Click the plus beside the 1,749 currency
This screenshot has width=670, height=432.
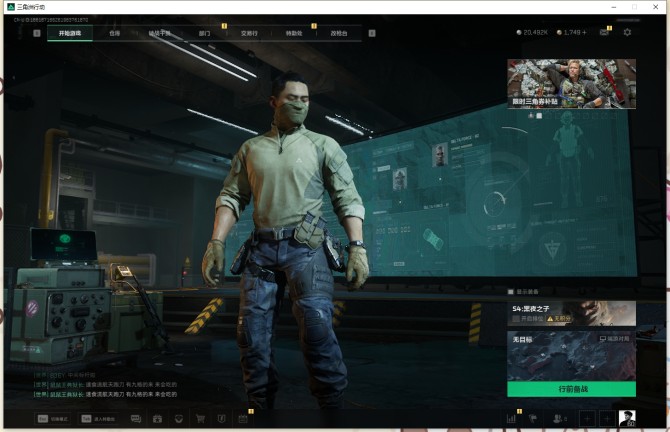pyautogui.click(x=584, y=32)
